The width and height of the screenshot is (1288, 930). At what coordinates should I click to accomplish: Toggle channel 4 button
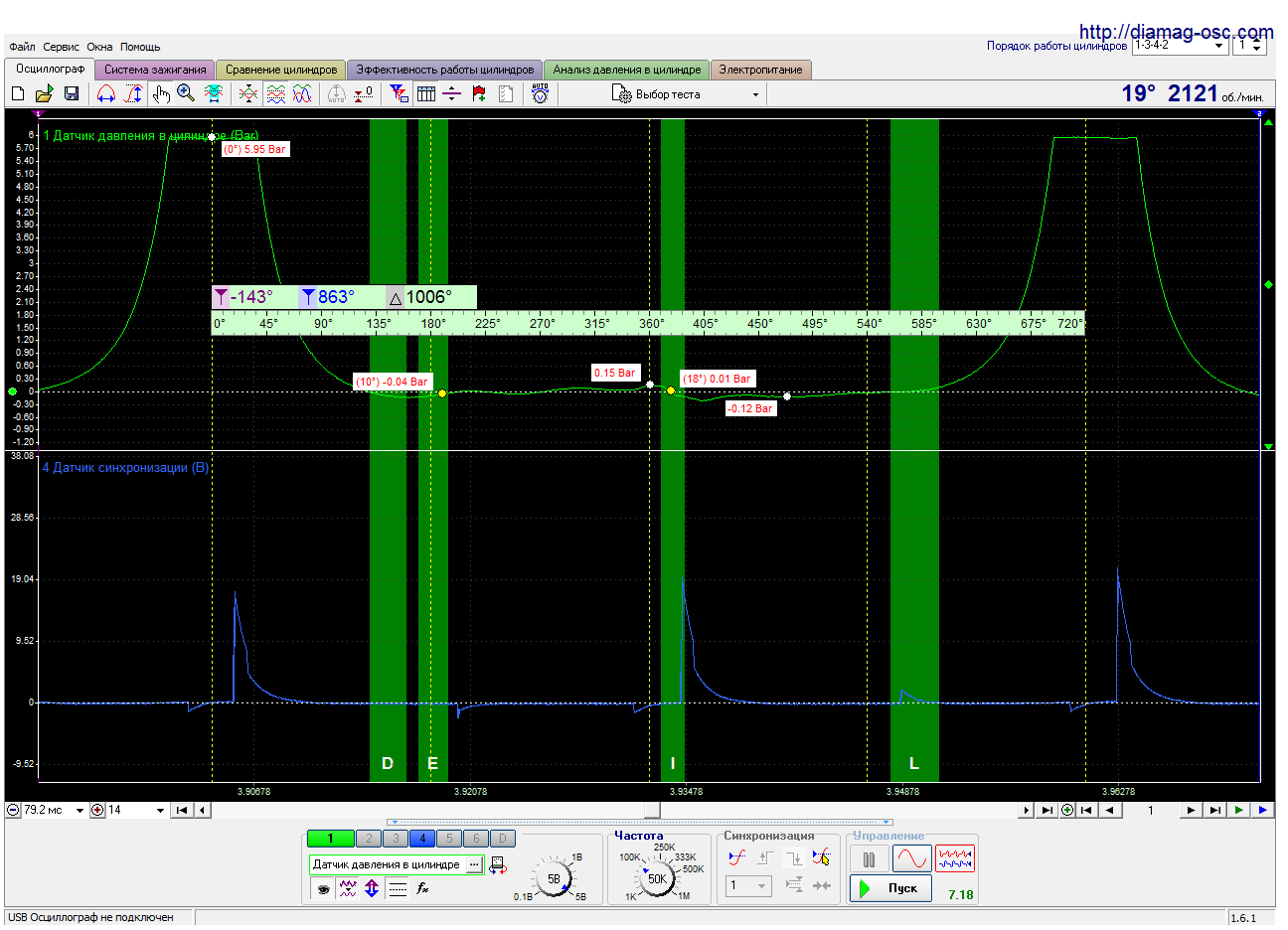(422, 839)
